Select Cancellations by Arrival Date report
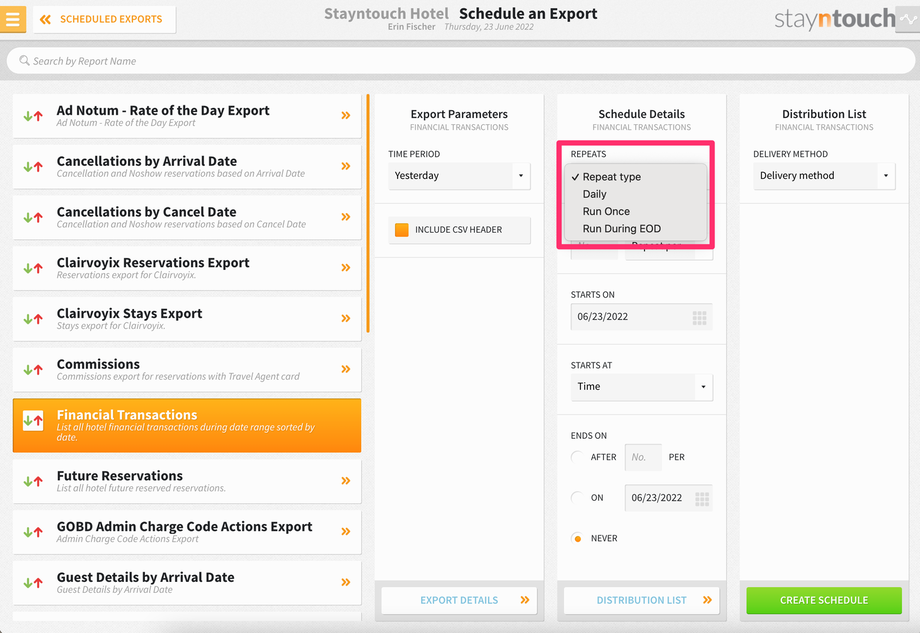920x633 pixels. point(187,167)
